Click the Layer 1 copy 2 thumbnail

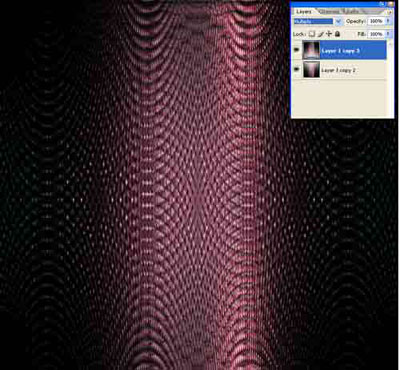coord(311,69)
